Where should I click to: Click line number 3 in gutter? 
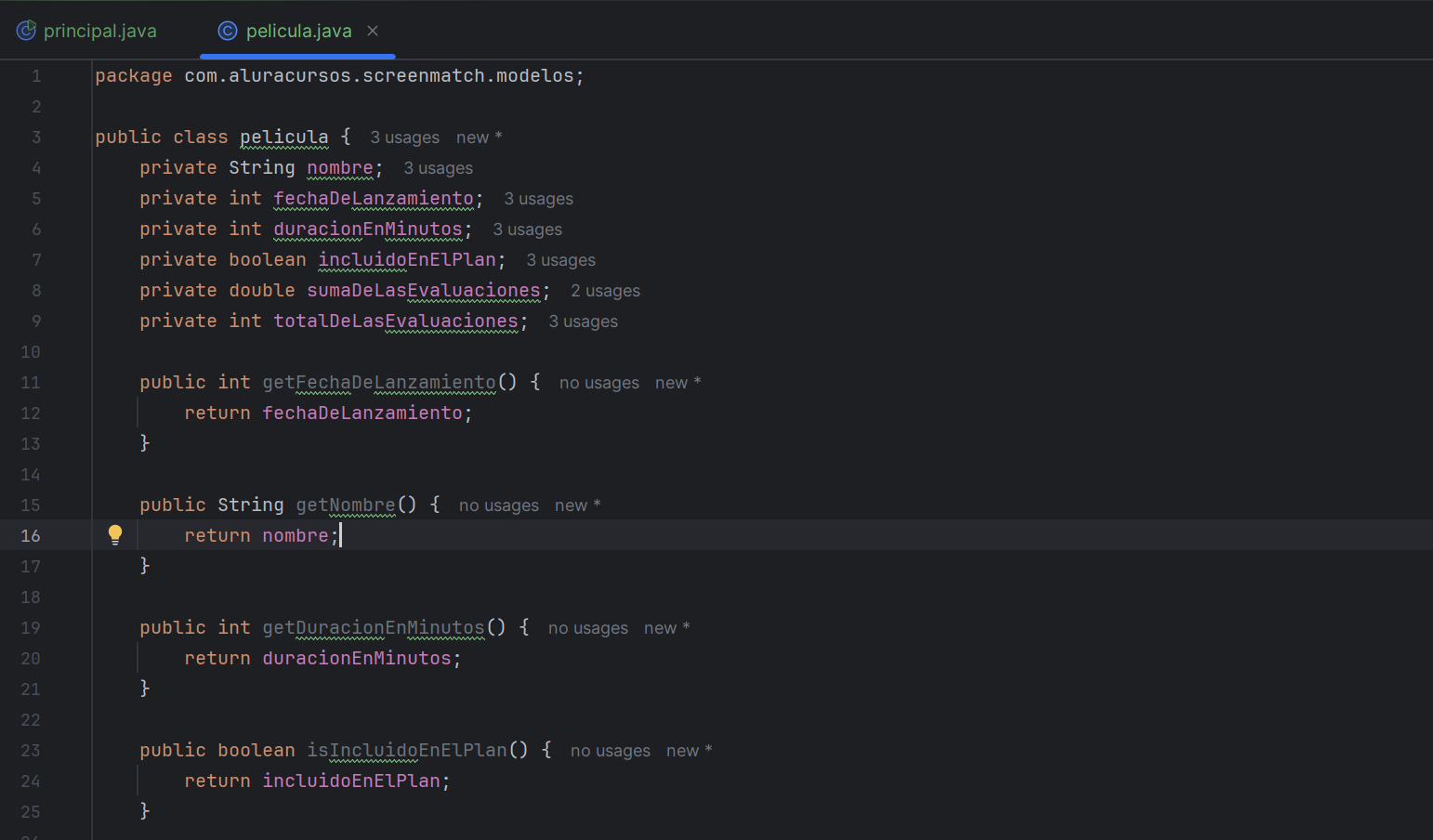36,138
